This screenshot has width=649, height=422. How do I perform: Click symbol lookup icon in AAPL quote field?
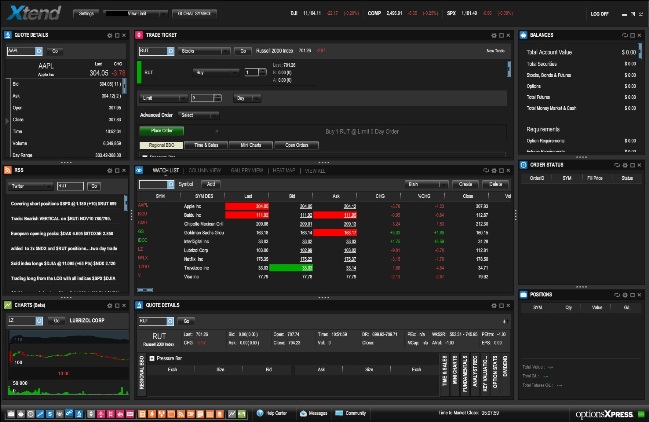click(x=39, y=51)
